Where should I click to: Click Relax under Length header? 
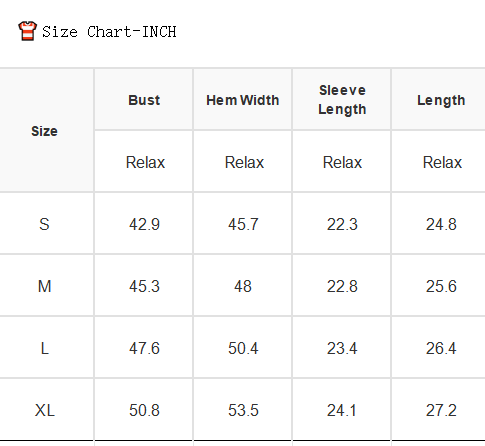pyautogui.click(x=442, y=162)
